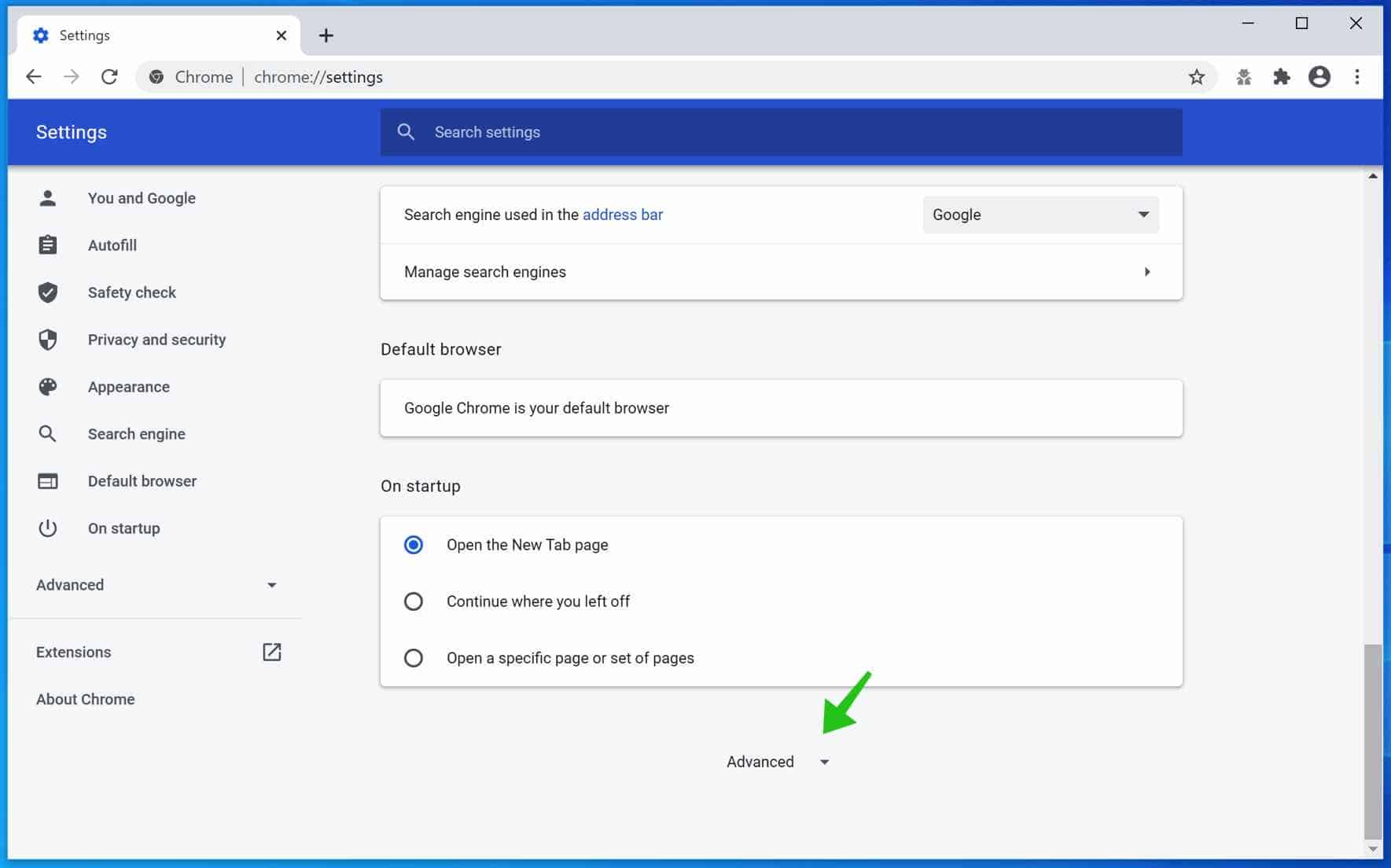The height and width of the screenshot is (868, 1391).
Task: Open the Manage search engines row
Action: [x=781, y=272]
